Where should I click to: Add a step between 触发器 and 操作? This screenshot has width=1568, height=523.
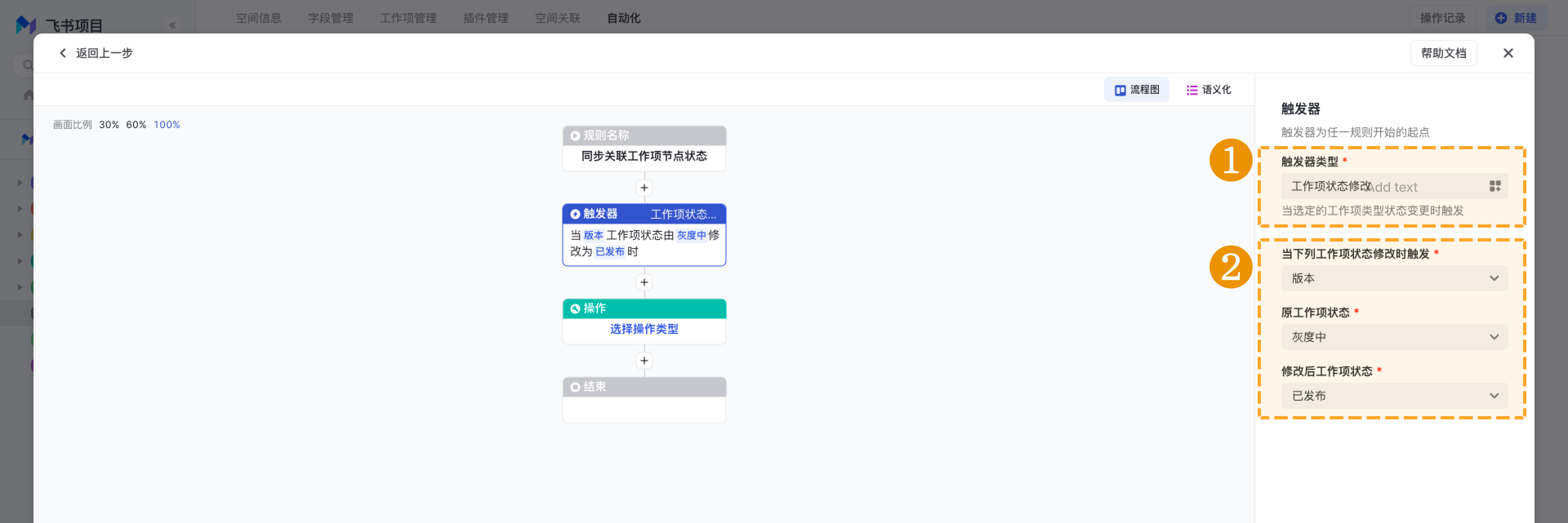pyautogui.click(x=644, y=283)
